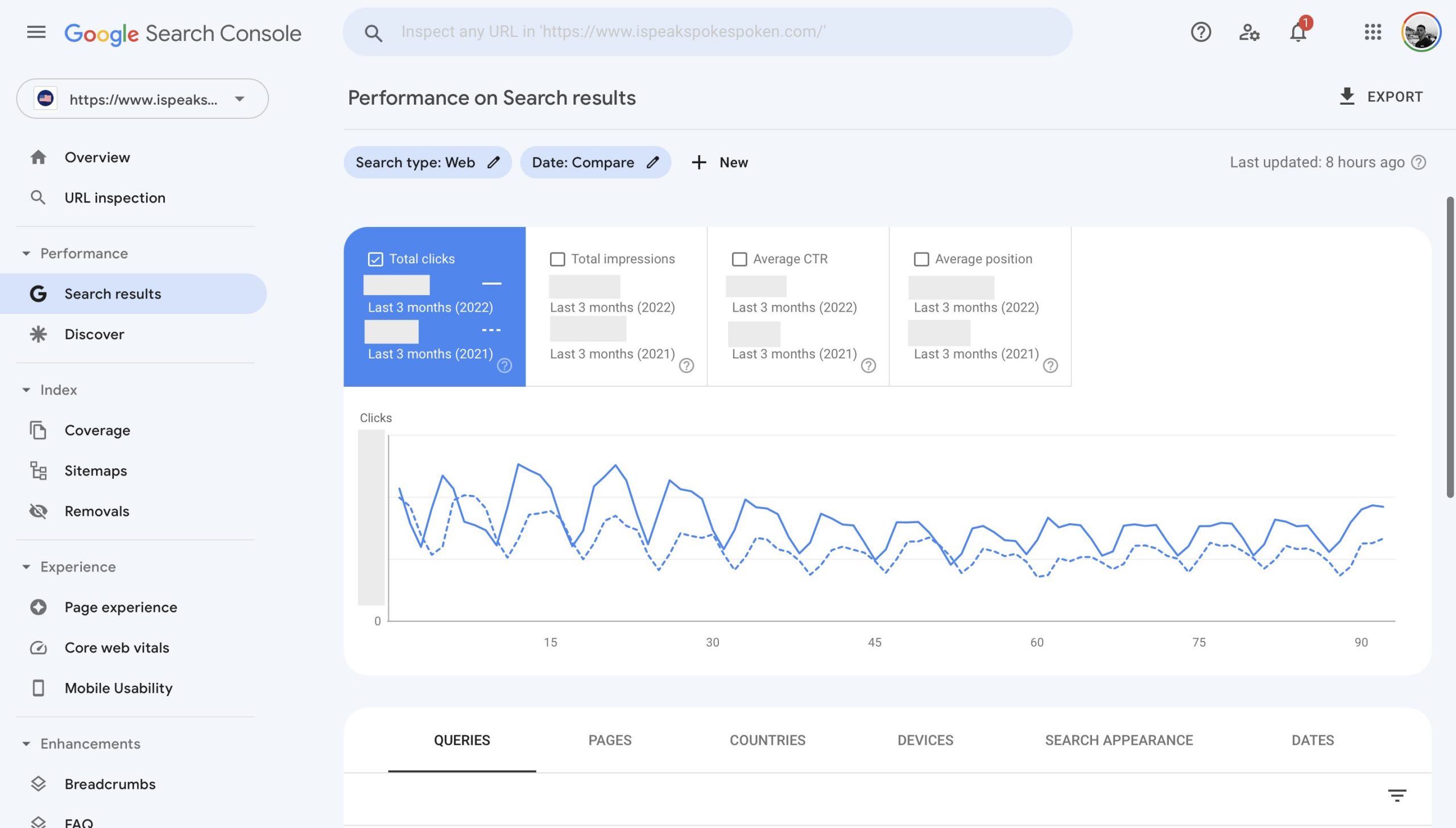This screenshot has width=1456, height=828.
Task: Click the page vertical scrollbar
Action: [x=1450, y=347]
